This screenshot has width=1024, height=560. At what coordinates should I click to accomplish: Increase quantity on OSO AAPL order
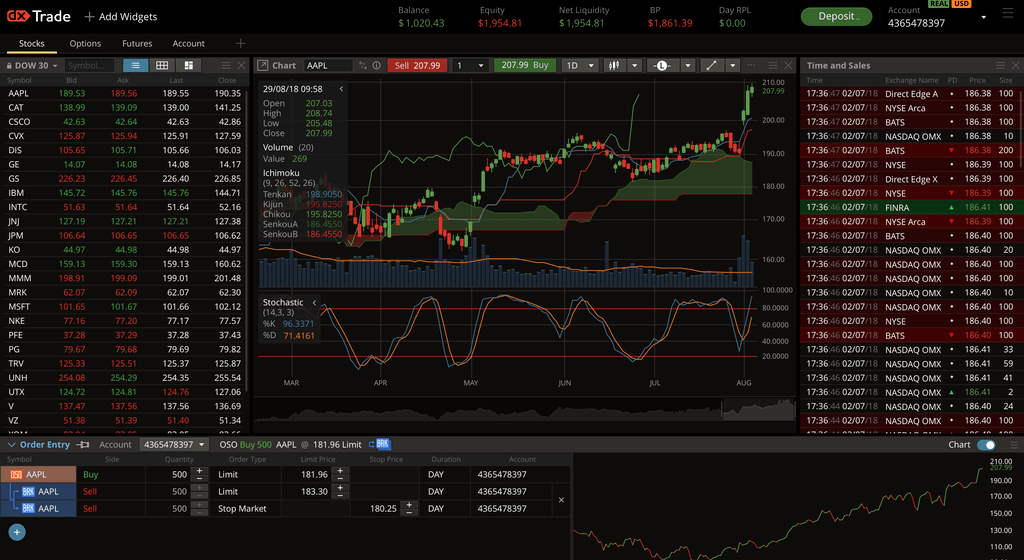tap(199, 471)
